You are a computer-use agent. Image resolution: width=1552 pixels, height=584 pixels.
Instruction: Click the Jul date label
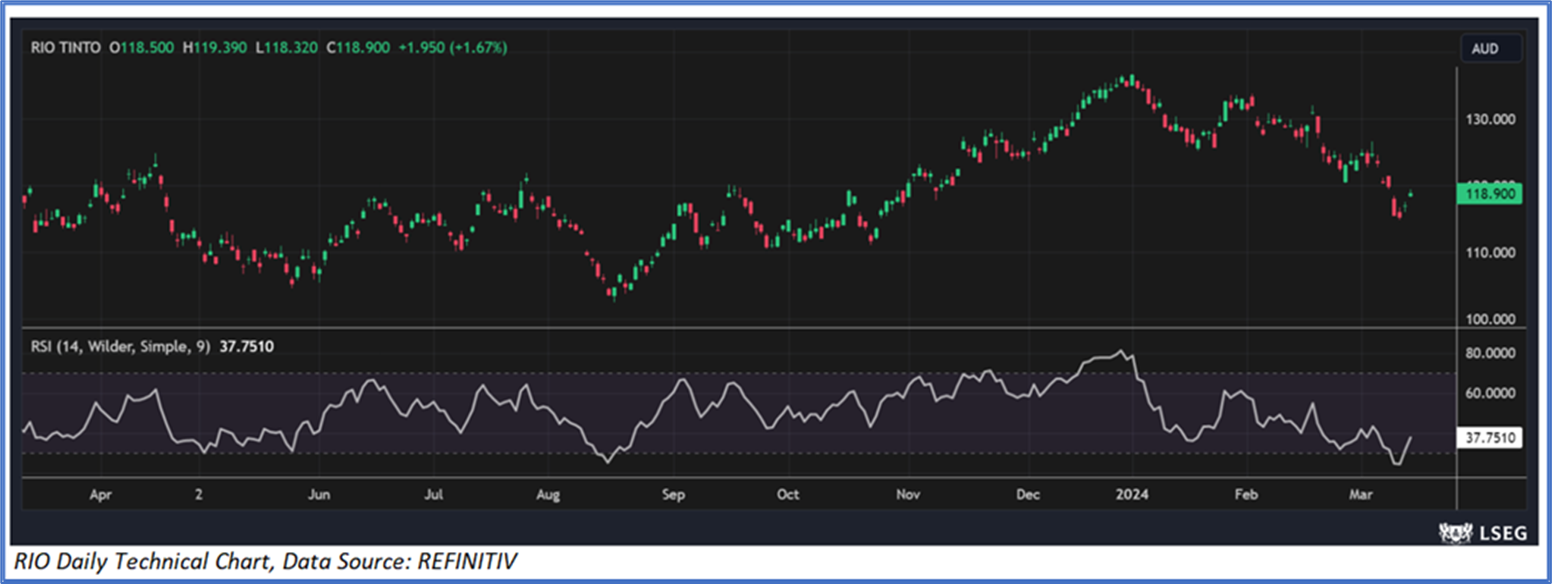434,494
